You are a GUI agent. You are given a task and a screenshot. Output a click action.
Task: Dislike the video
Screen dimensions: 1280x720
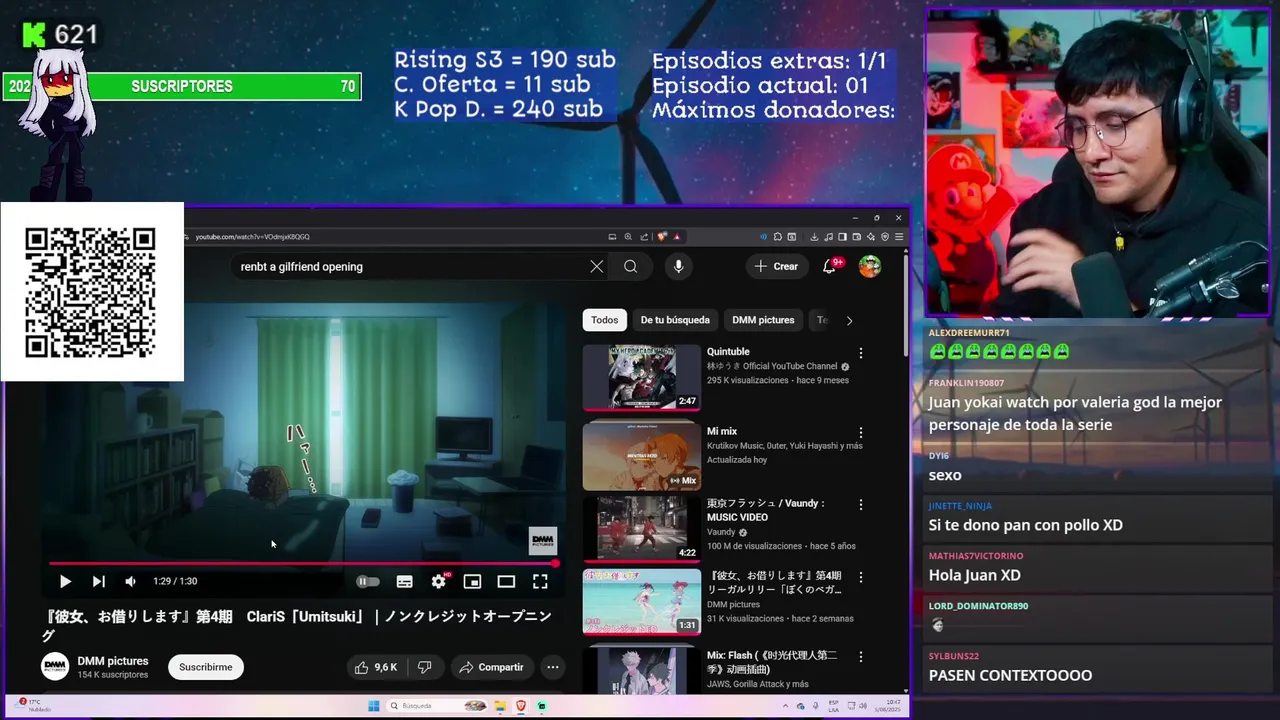click(x=424, y=667)
